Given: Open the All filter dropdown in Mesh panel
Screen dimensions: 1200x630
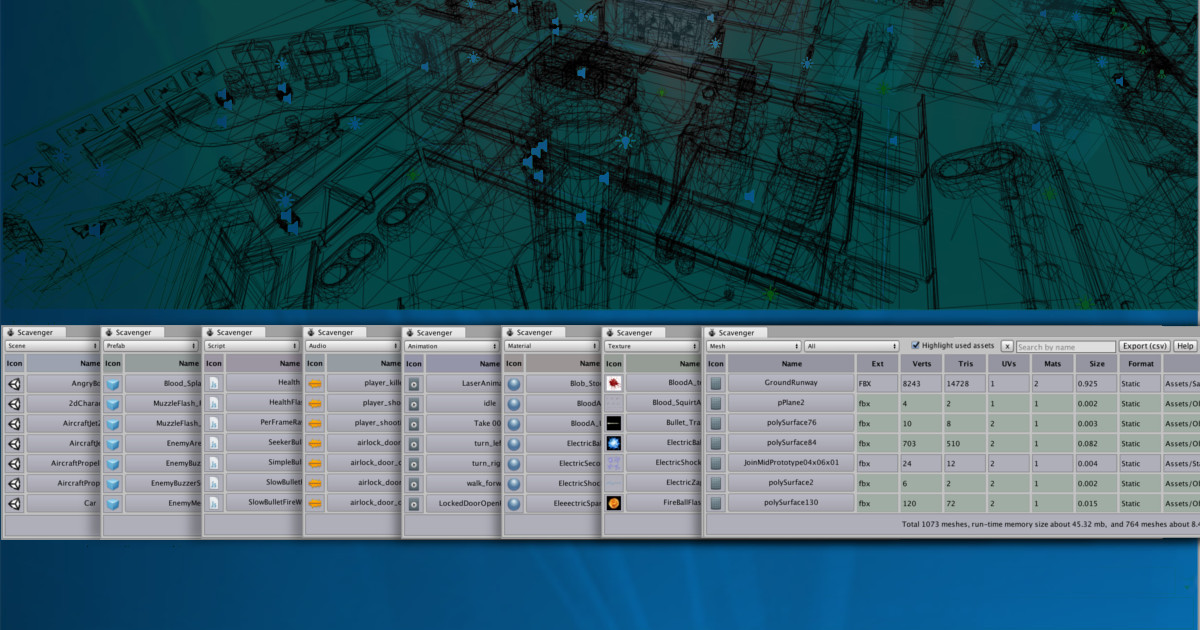Looking at the screenshot, I should pyautogui.click(x=850, y=346).
